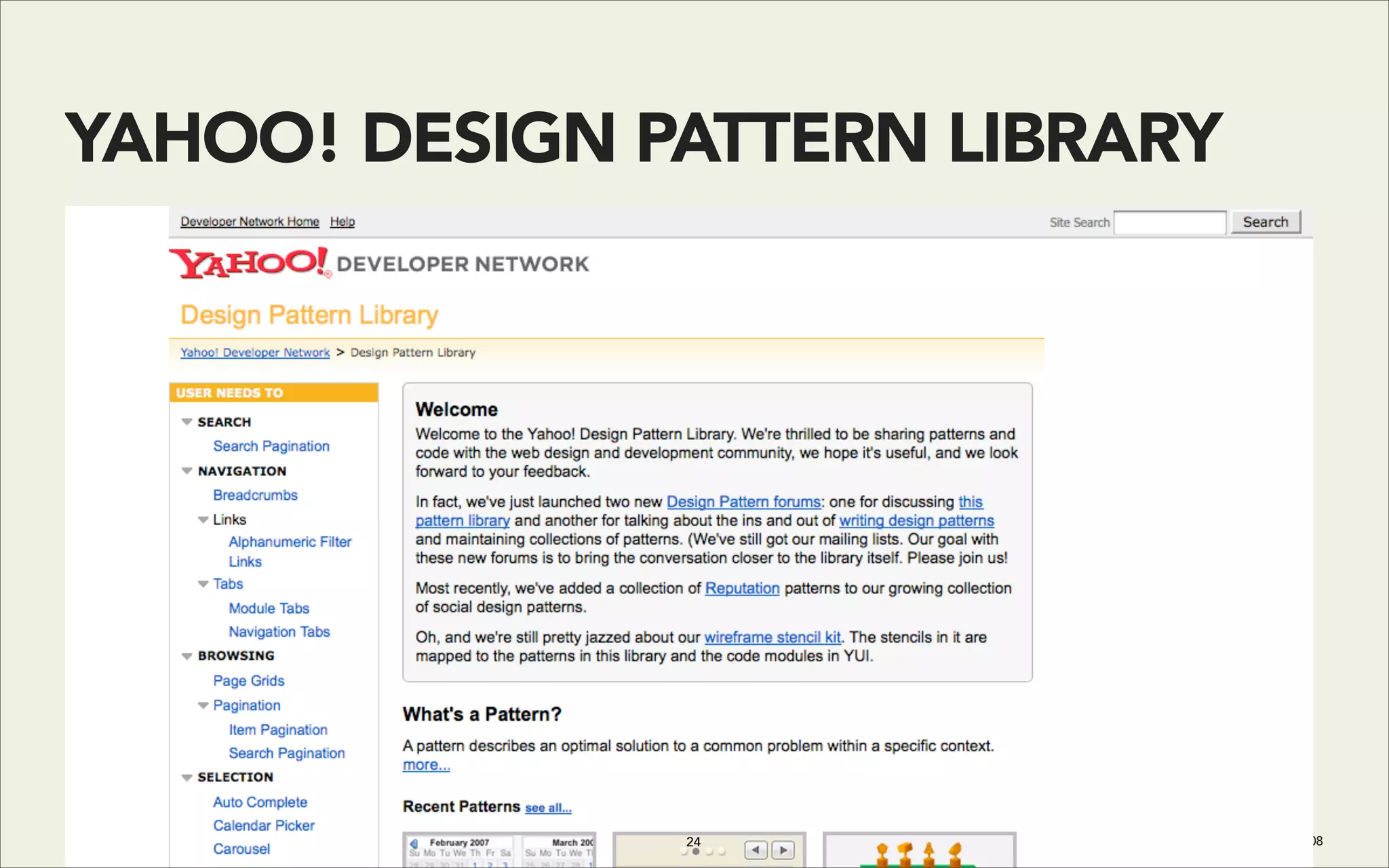Open the Item Pagination pattern
Screen dimensions: 1389x868
(278, 730)
